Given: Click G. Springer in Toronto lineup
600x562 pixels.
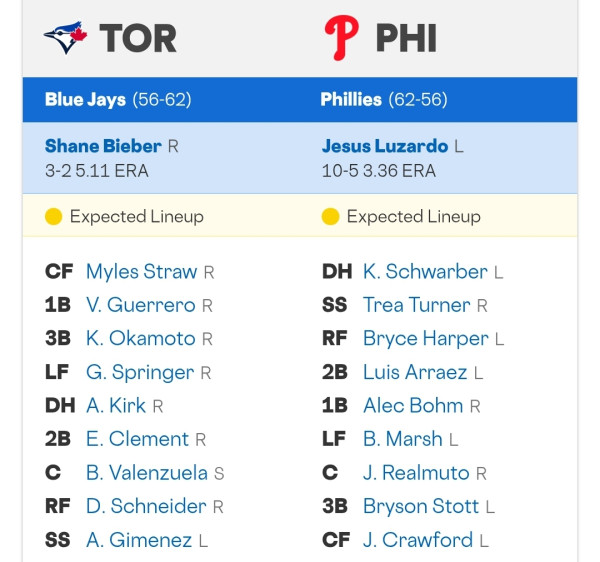Looking at the screenshot, I should [x=140, y=373].
